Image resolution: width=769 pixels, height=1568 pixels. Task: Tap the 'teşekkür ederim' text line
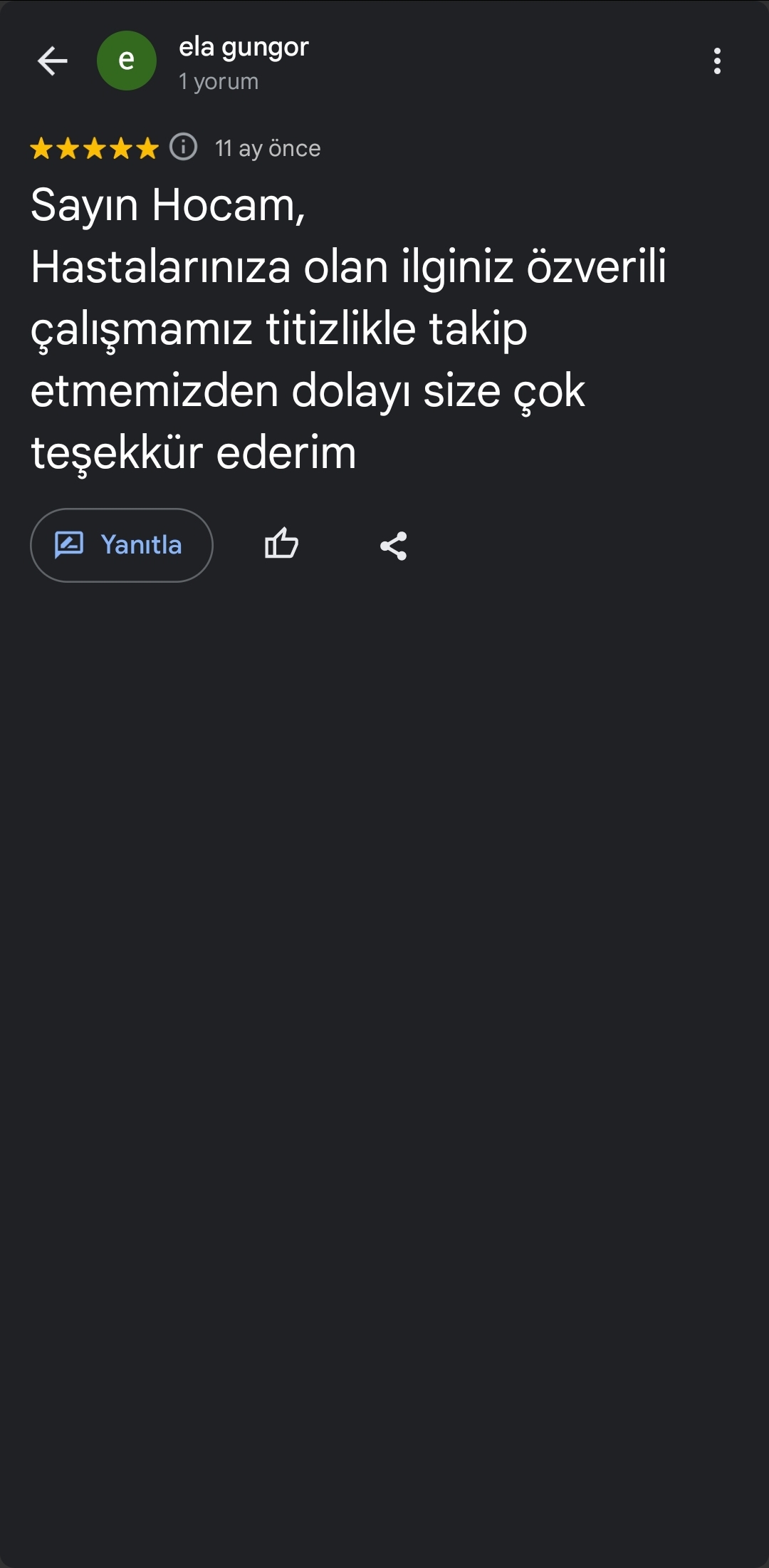(x=194, y=453)
